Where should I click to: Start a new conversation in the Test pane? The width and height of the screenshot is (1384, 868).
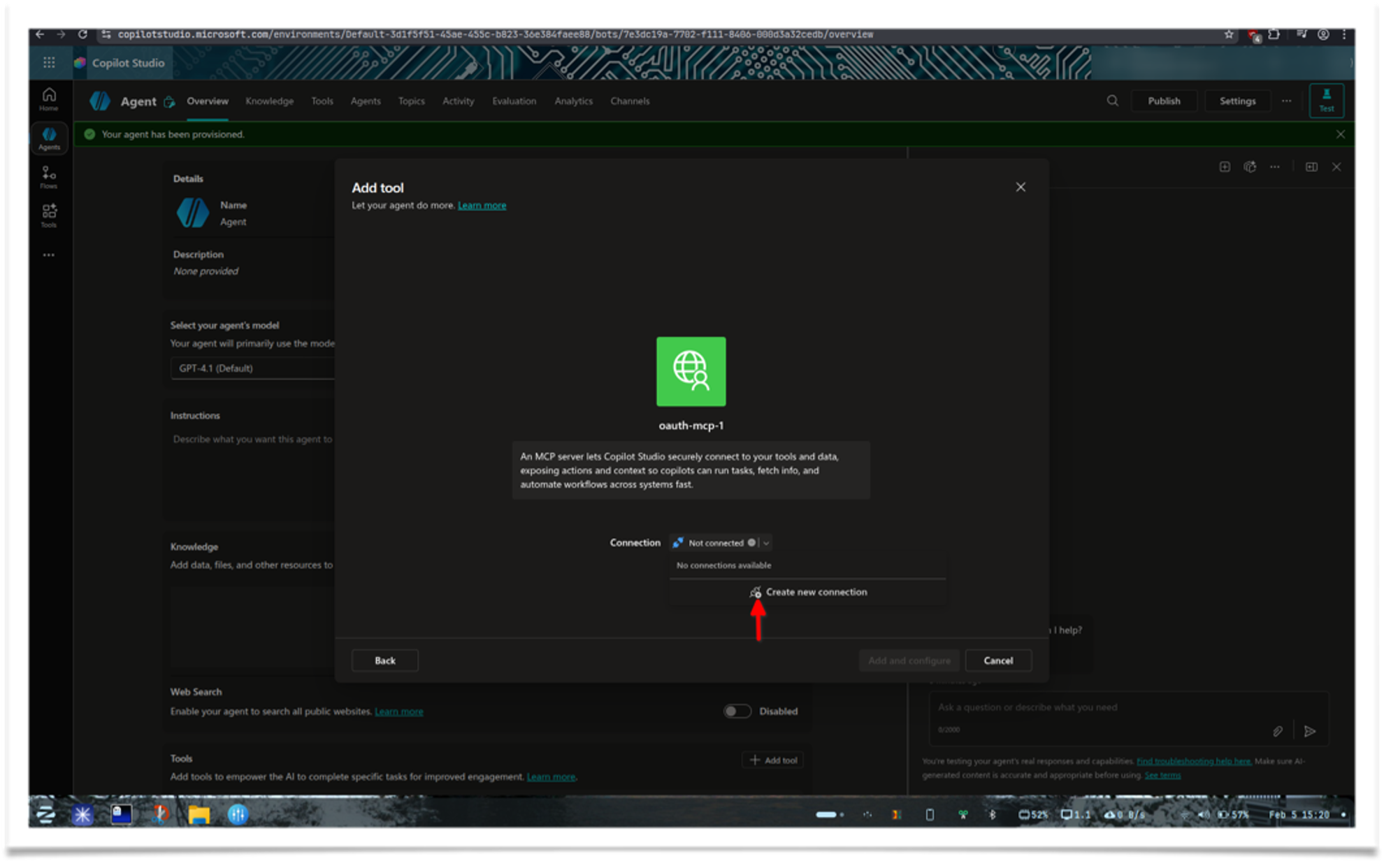pos(1225,167)
